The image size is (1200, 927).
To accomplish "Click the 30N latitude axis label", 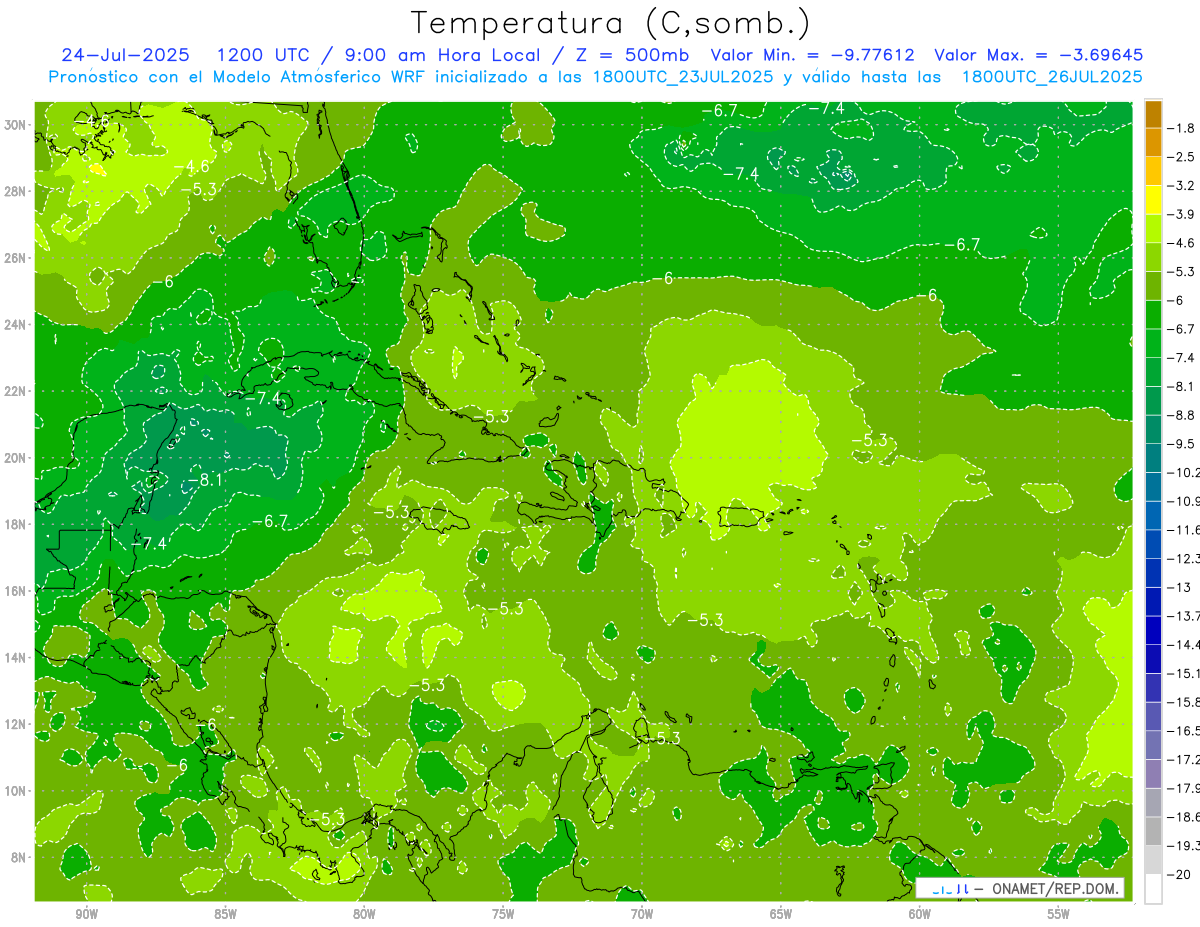I will (17, 125).
